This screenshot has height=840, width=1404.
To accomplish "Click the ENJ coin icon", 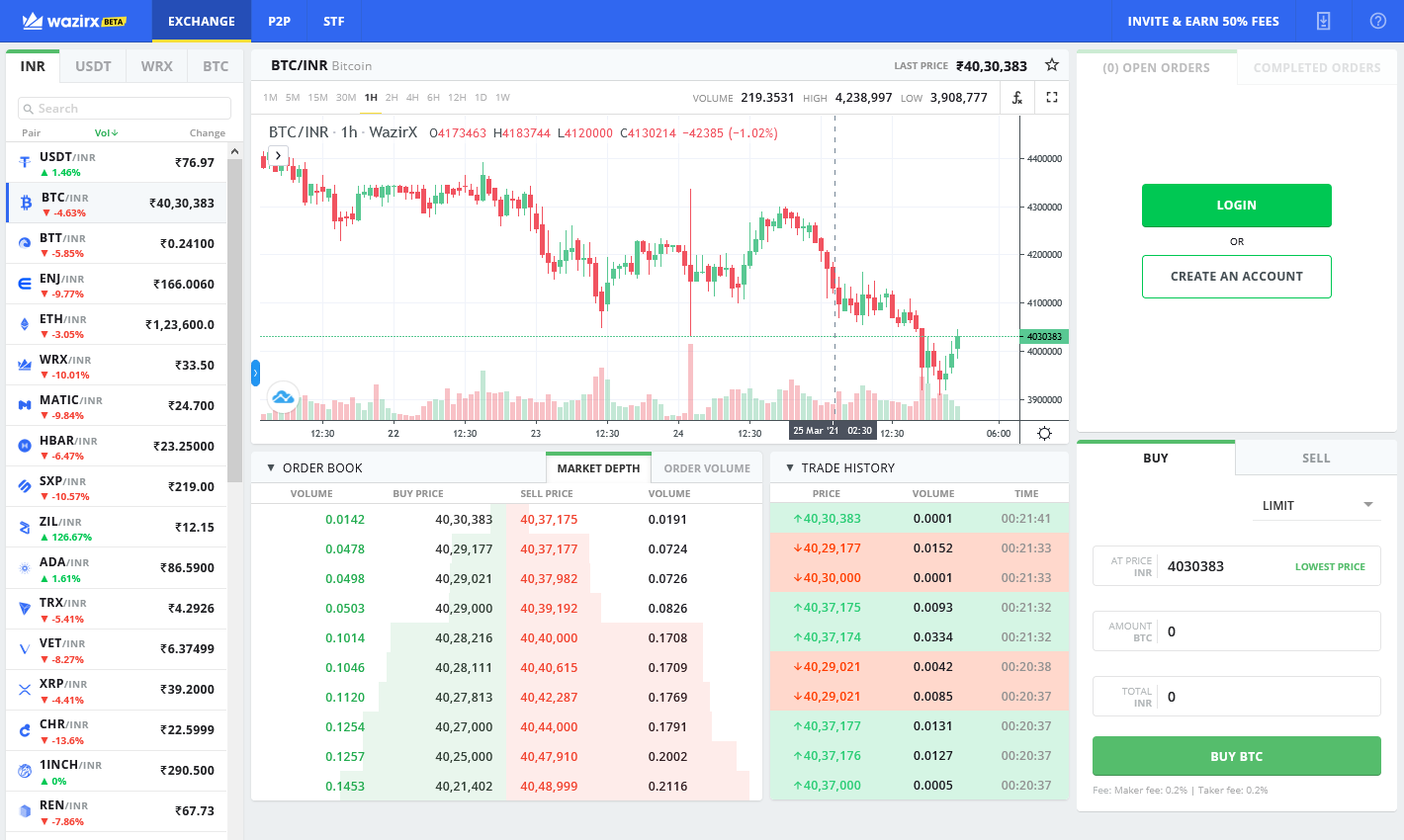I will tap(25, 284).
